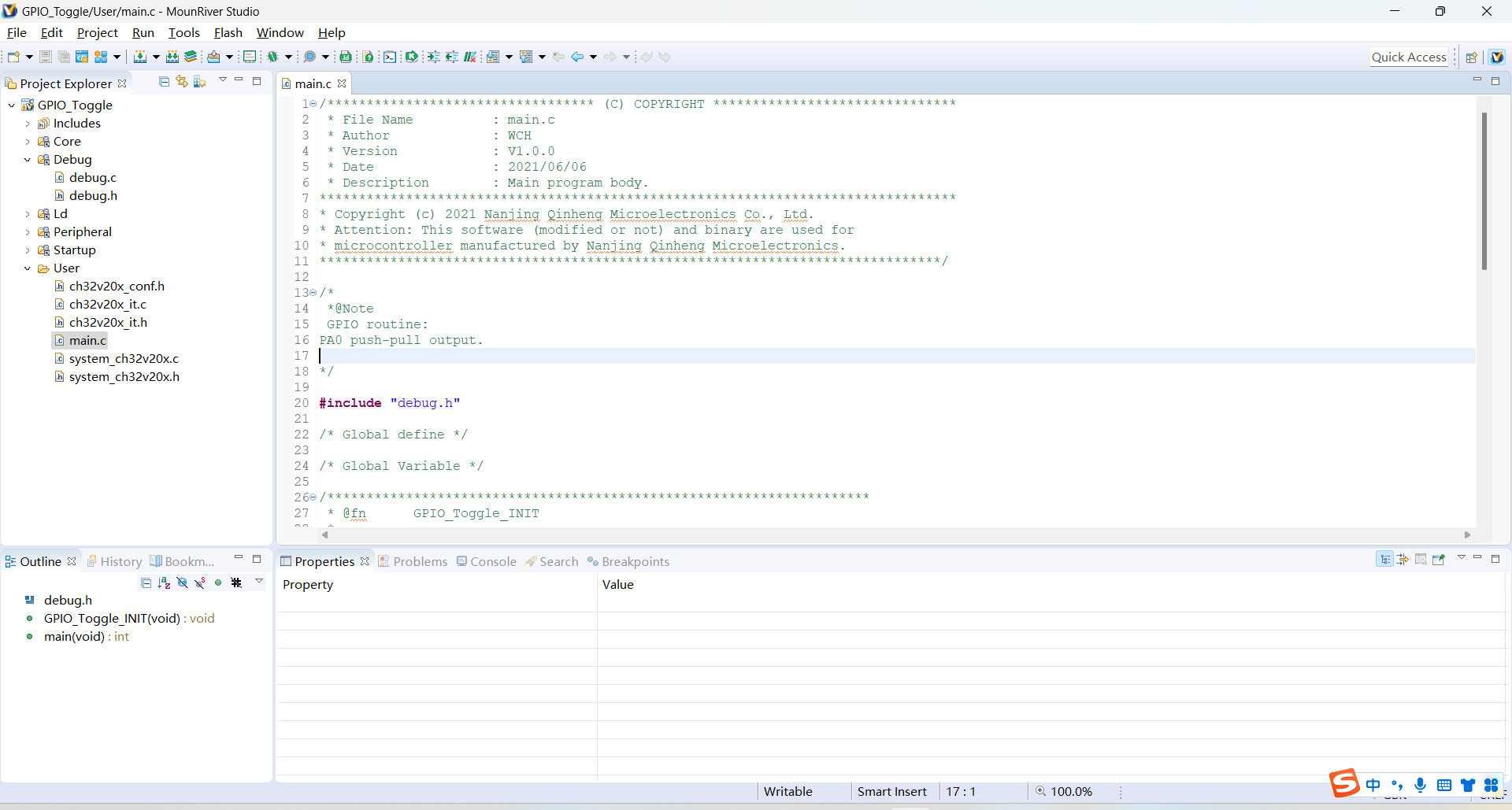
Task: Select system_ch32v20x.h file
Action: [x=124, y=376]
